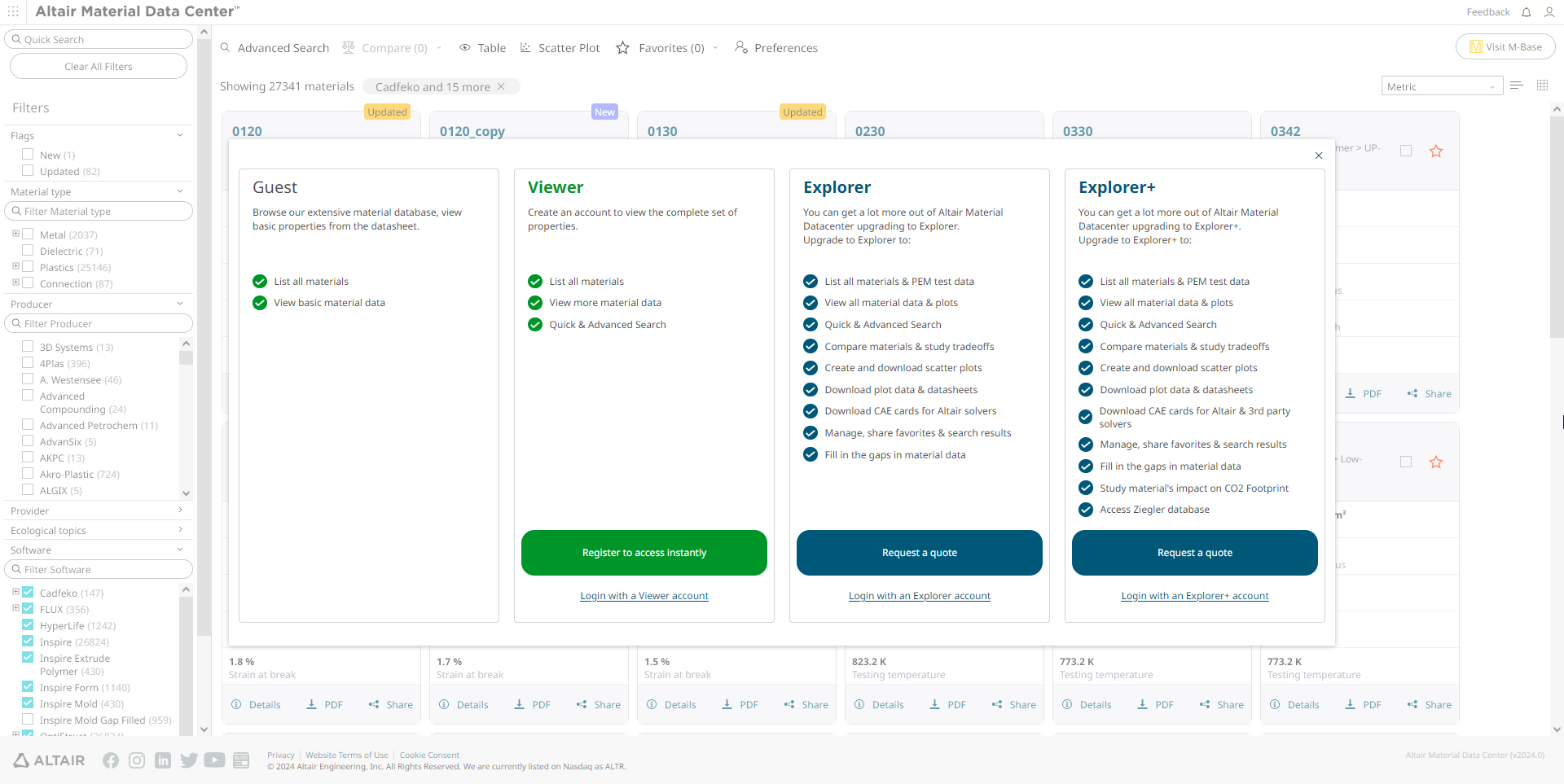1564x784 pixels.
Task: Check the 3D Systems (13) producer
Action: pos(28,347)
